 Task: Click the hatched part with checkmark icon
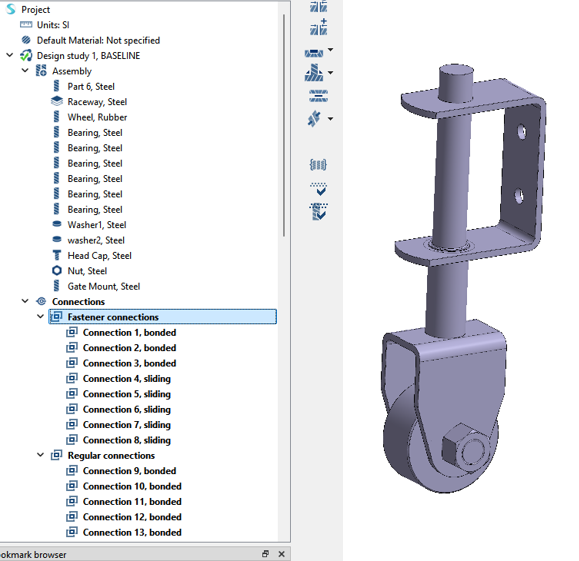coord(318,211)
